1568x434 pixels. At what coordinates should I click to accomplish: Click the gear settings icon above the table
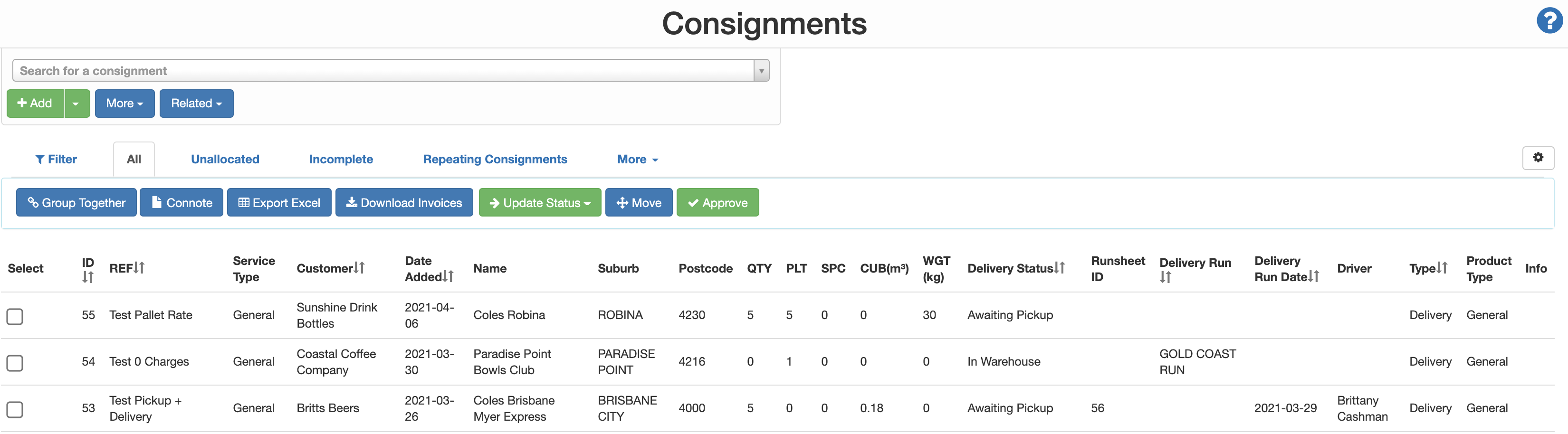click(1538, 158)
